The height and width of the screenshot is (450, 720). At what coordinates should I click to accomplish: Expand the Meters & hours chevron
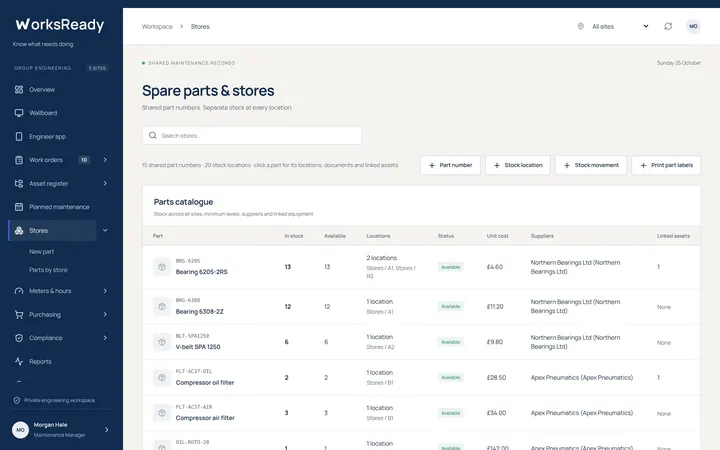click(105, 291)
